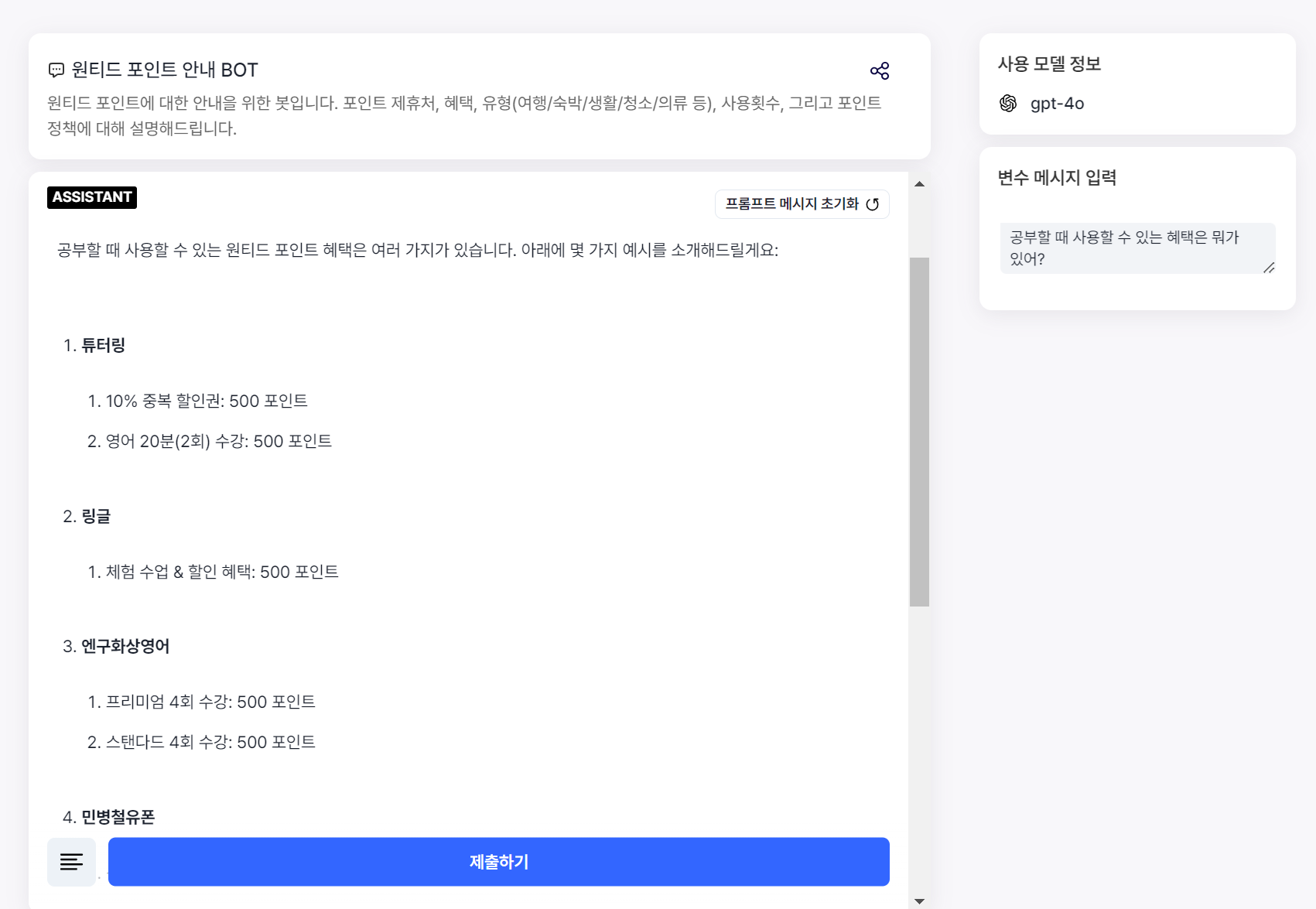Click the scrollbar up arrow
Screen dimensions: 1316x909
click(919, 184)
